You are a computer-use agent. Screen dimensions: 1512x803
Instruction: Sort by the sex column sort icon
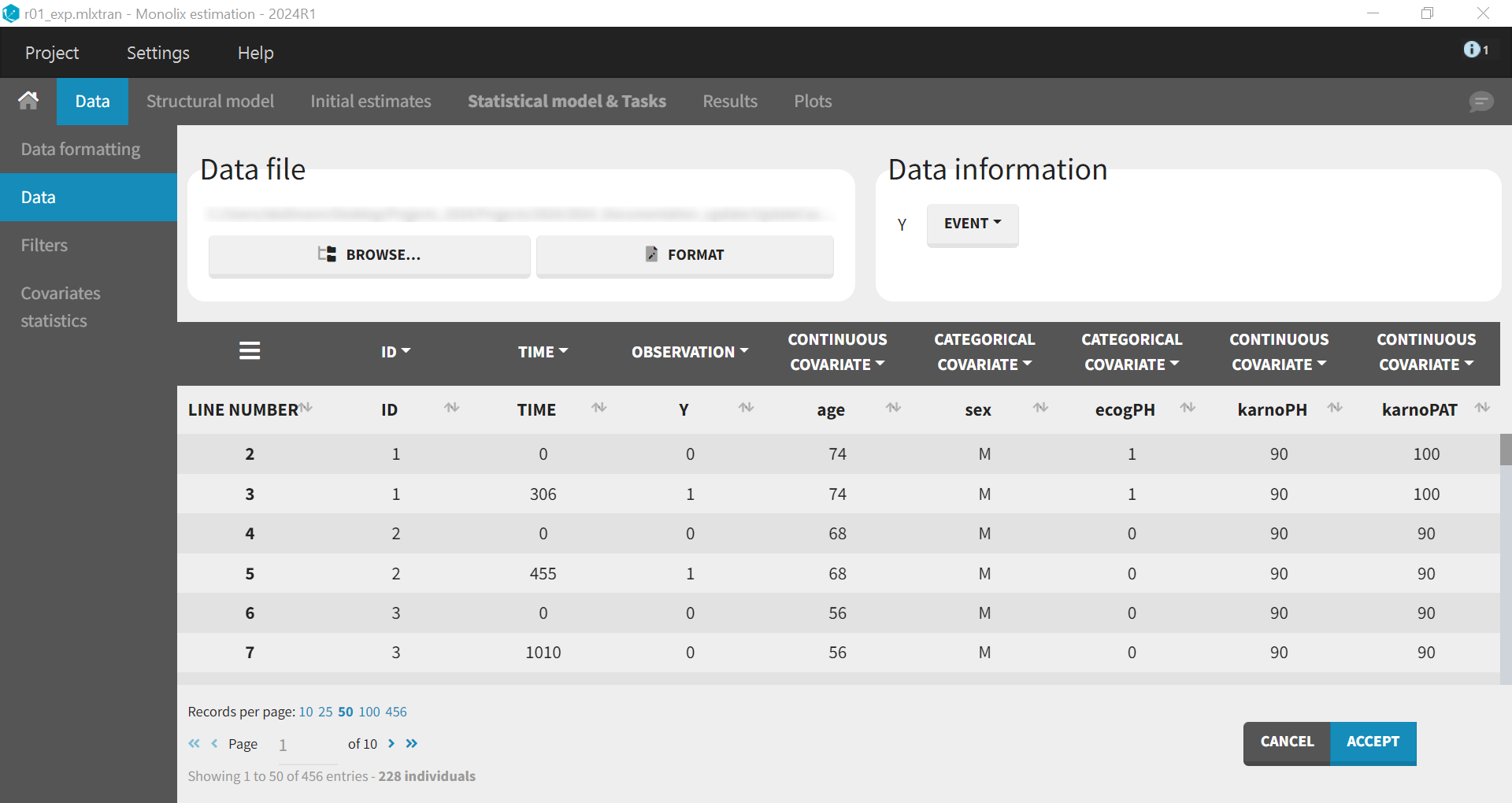[1040, 408]
